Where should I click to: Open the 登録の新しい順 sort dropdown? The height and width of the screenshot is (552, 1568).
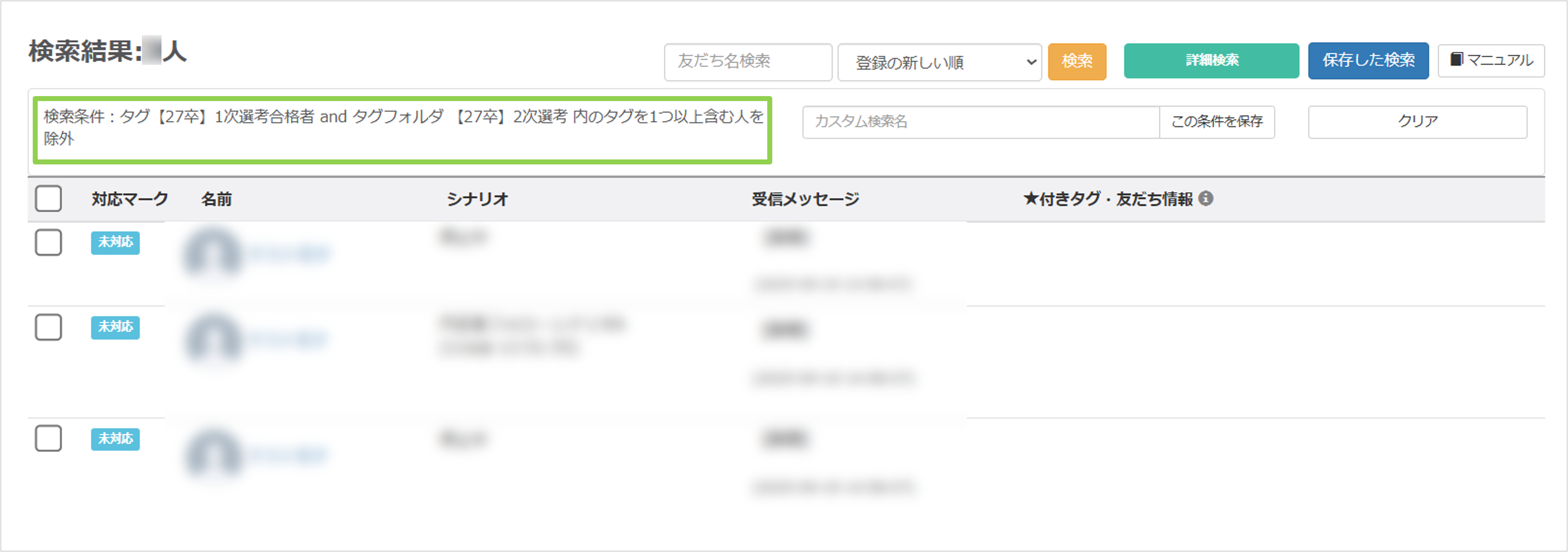[939, 62]
